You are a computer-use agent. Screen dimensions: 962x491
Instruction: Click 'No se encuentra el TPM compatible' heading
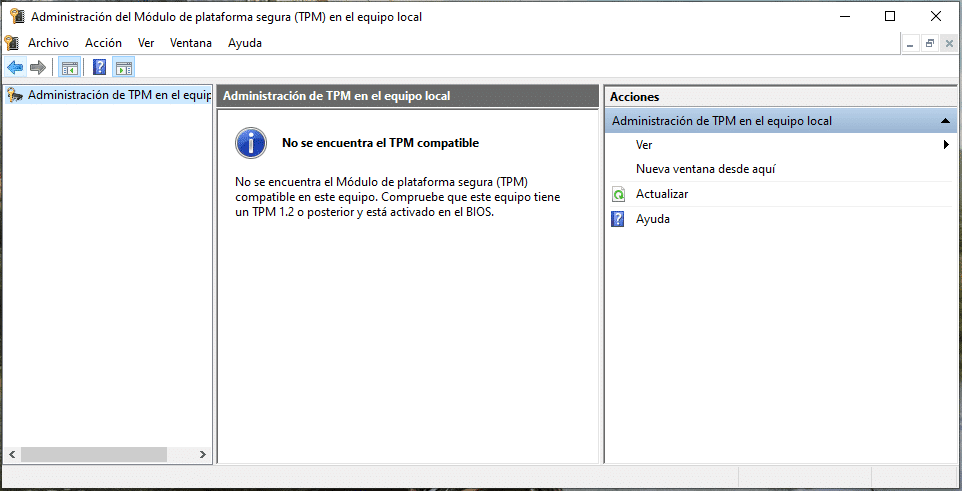[x=380, y=143]
